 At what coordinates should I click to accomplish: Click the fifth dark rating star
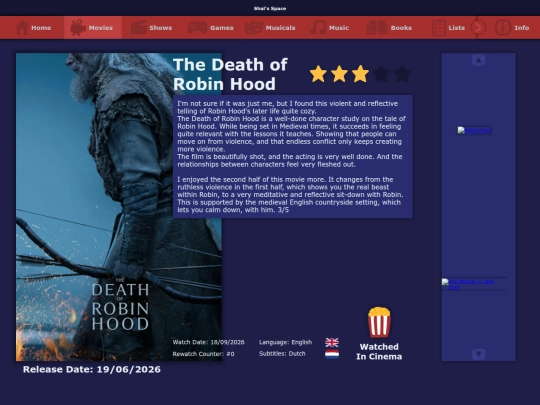point(402,74)
